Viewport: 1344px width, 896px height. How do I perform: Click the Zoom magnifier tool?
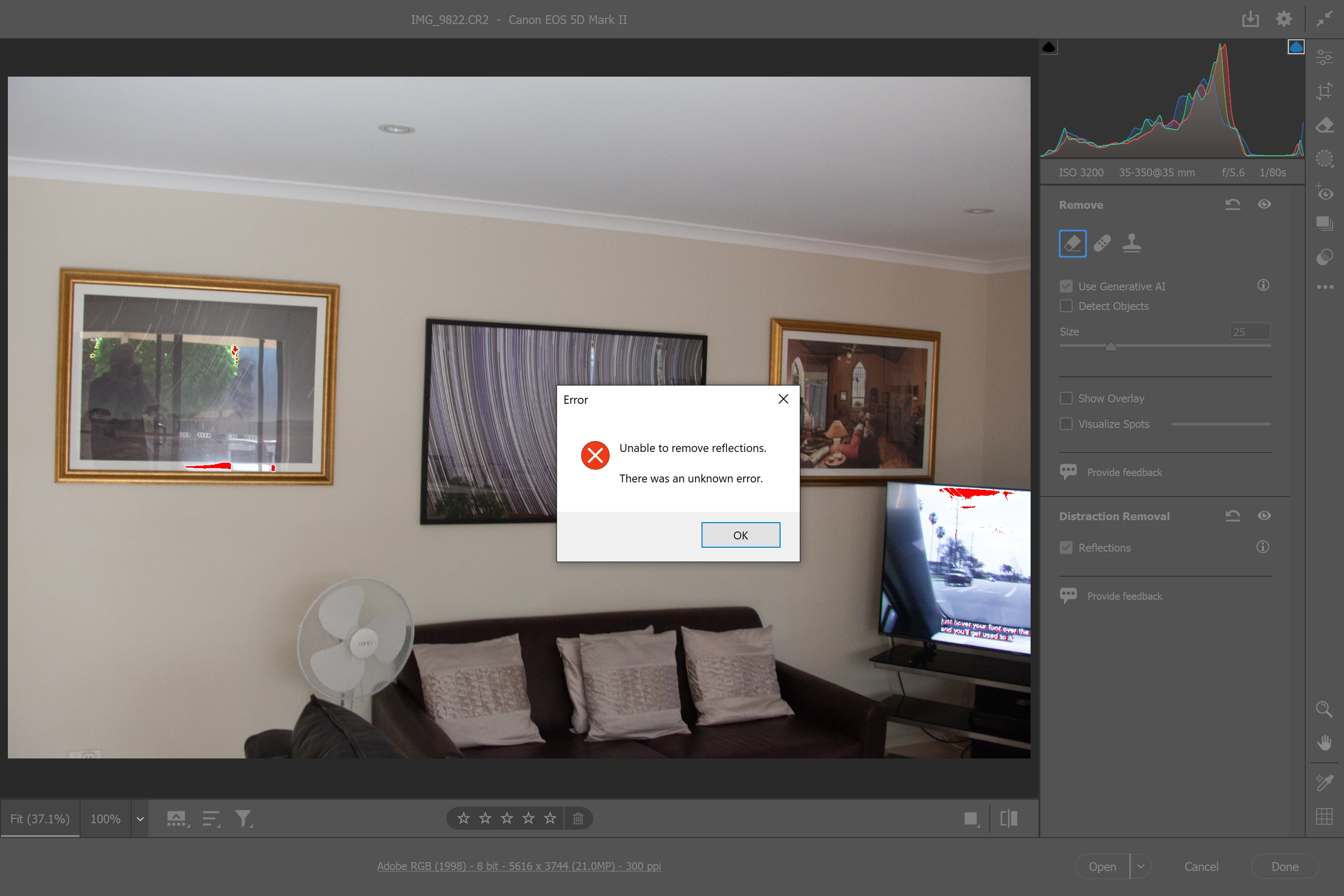click(1323, 709)
